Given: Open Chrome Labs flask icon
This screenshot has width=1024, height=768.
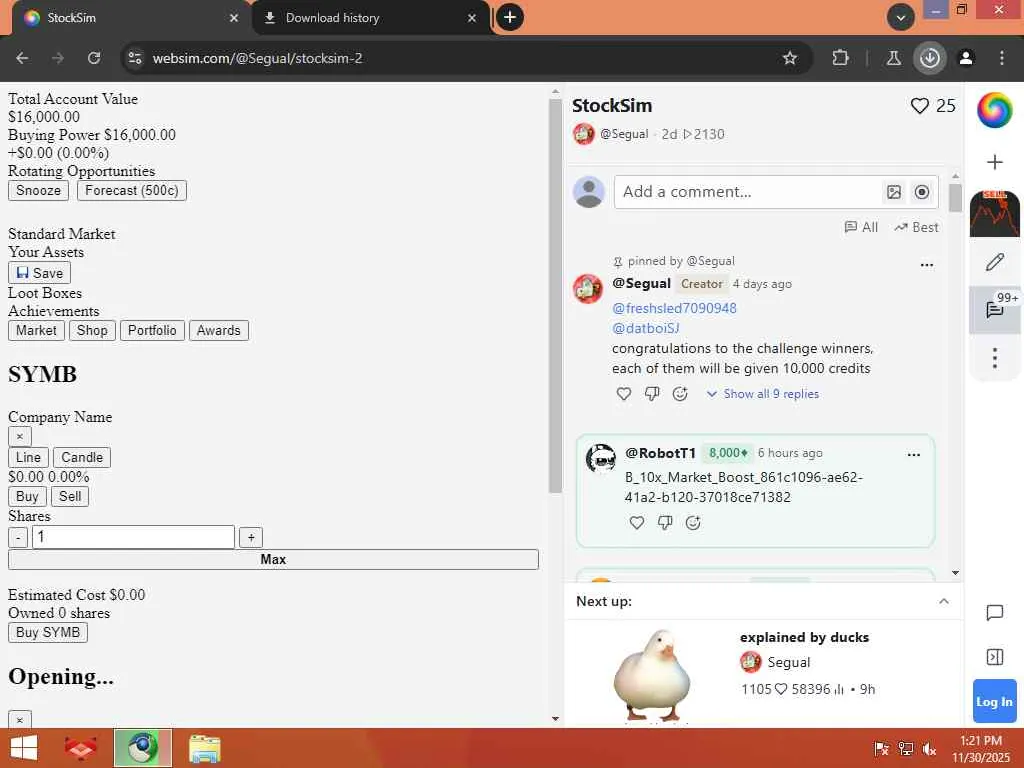Looking at the screenshot, I should click(893, 58).
